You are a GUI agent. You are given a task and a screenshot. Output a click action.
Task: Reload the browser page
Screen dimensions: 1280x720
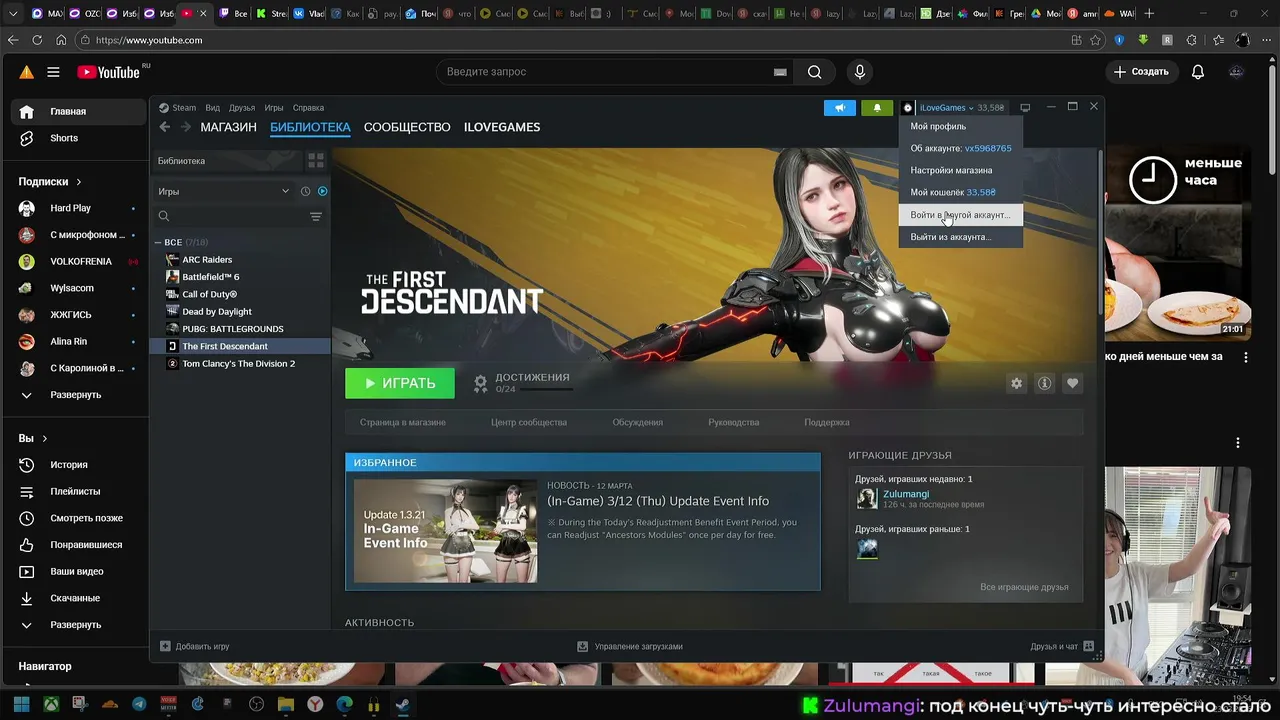tap(37, 40)
